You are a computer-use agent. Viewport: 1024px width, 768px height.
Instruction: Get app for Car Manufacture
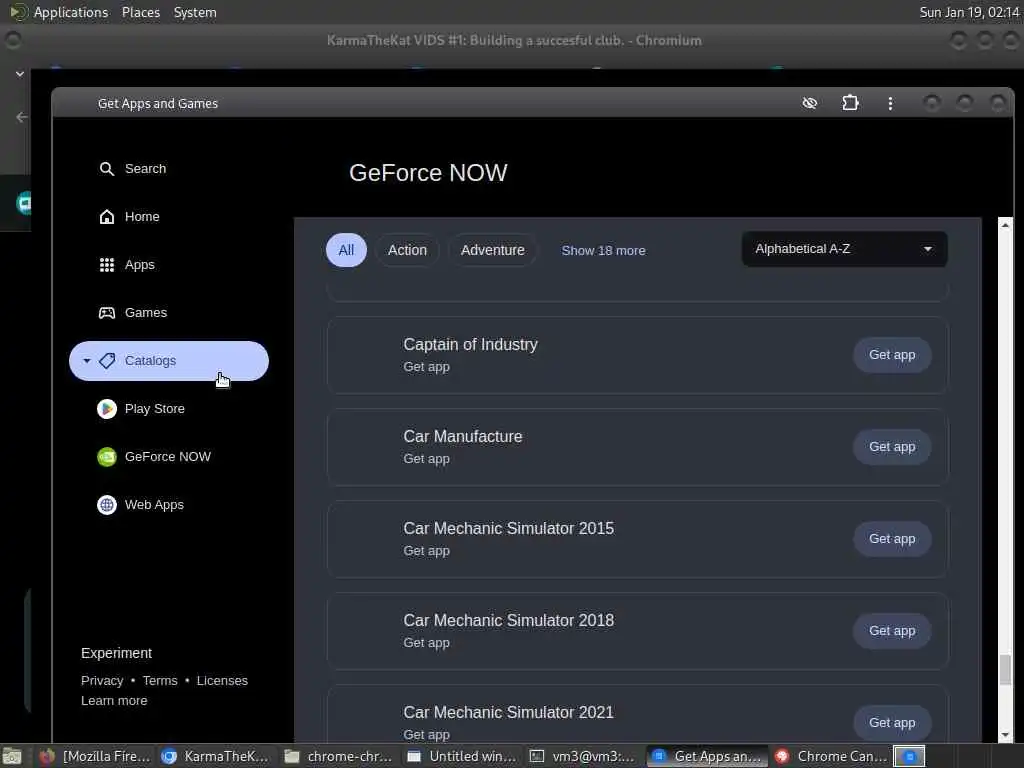[x=892, y=447]
